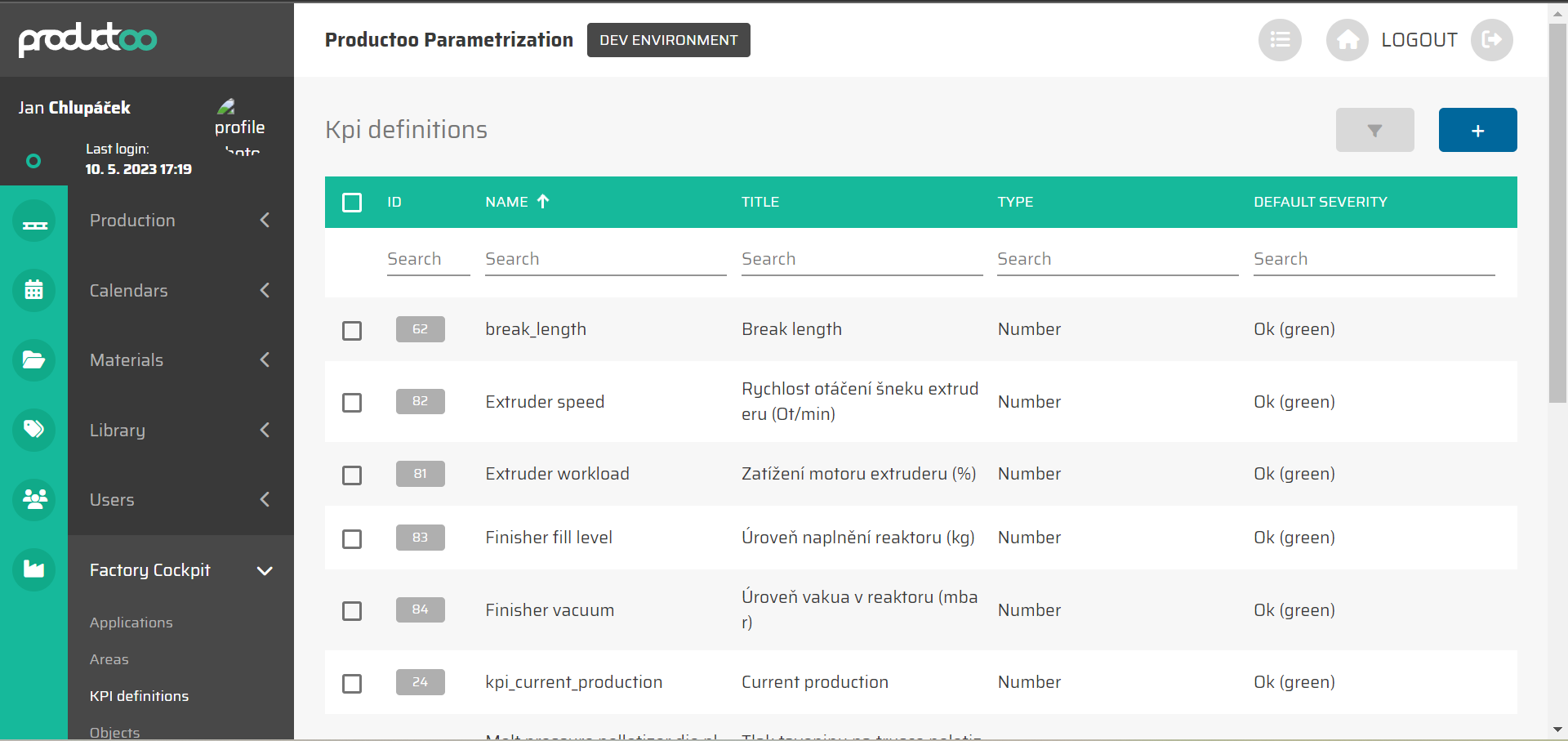Open the Calendars calendar icon

[34, 291]
